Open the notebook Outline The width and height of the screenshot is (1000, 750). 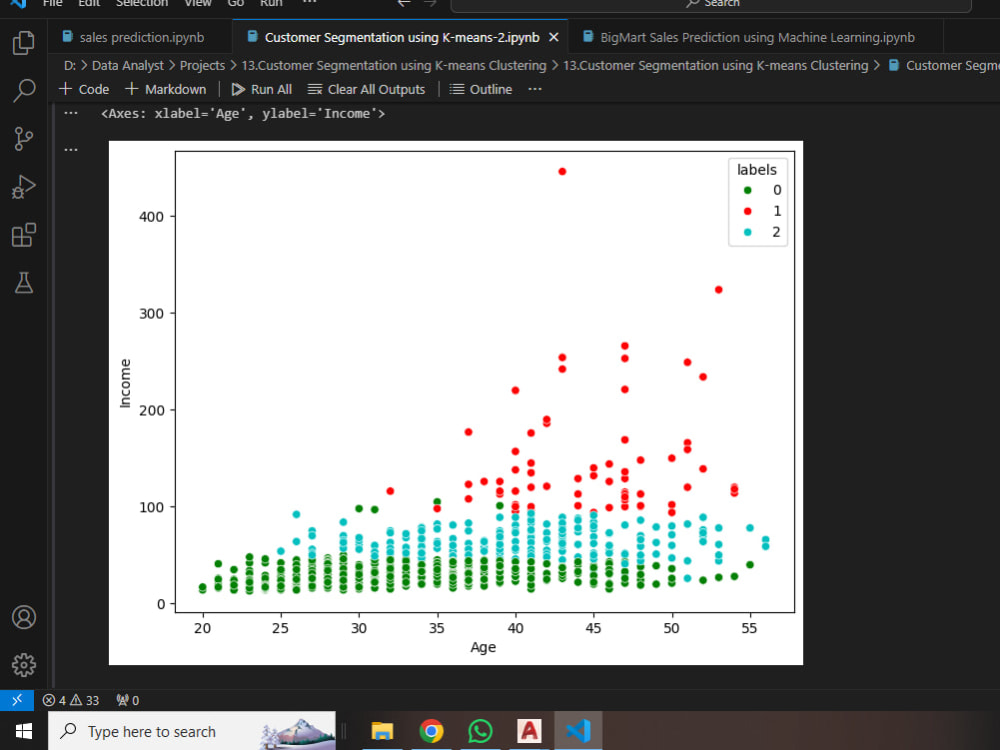pos(481,89)
